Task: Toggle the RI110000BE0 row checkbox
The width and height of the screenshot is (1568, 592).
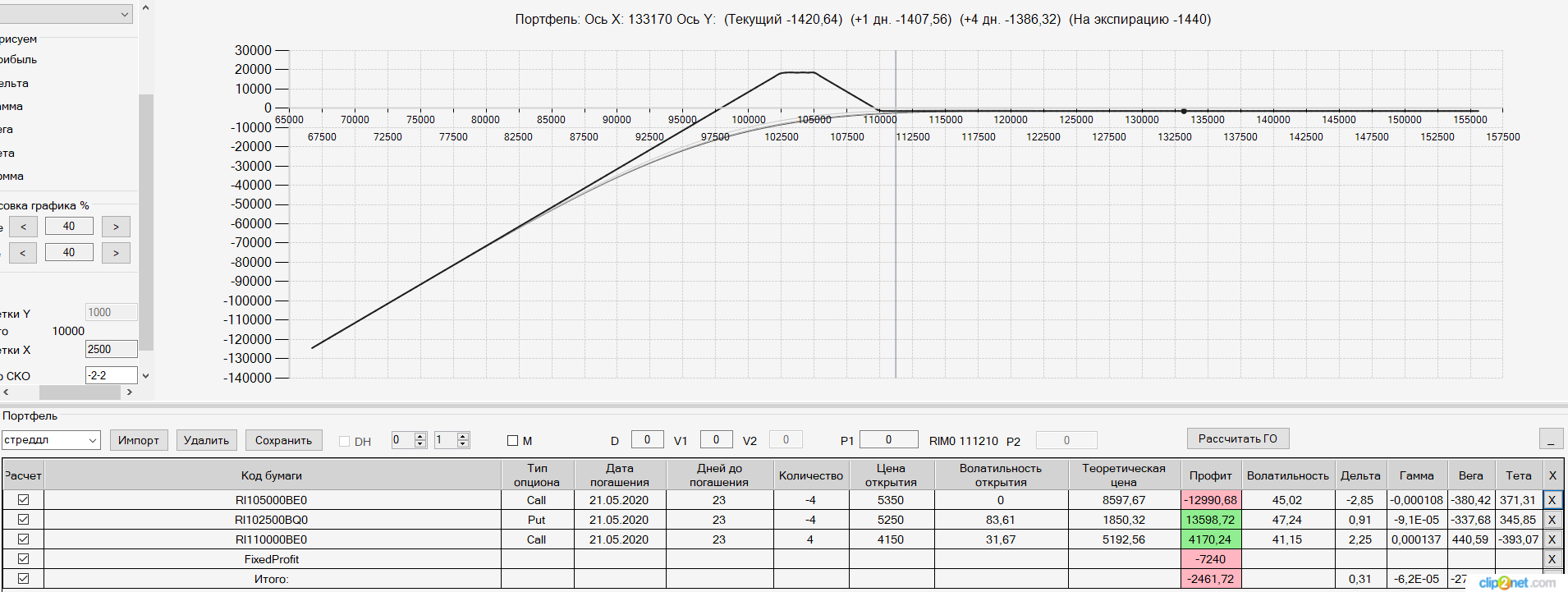Action: (x=23, y=539)
